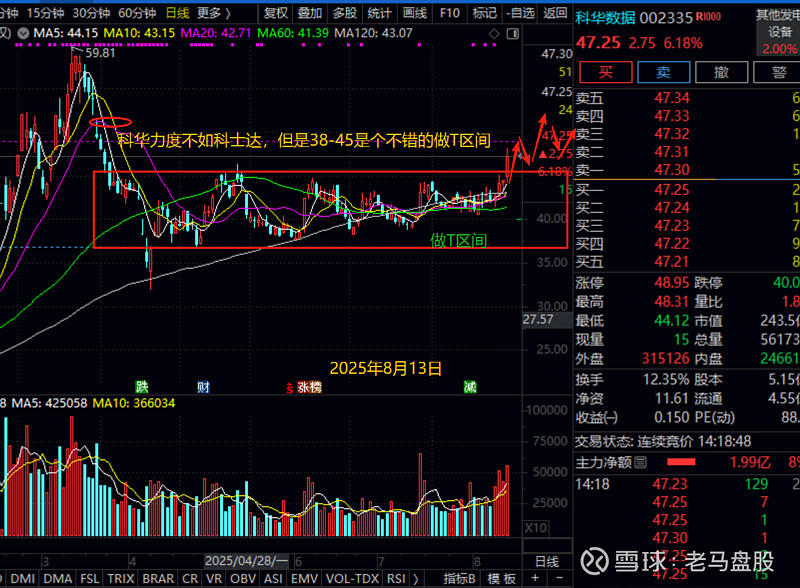Select the TRIX indicator tab
Viewport: 800px width, 588px height.
pyautogui.click(x=121, y=578)
